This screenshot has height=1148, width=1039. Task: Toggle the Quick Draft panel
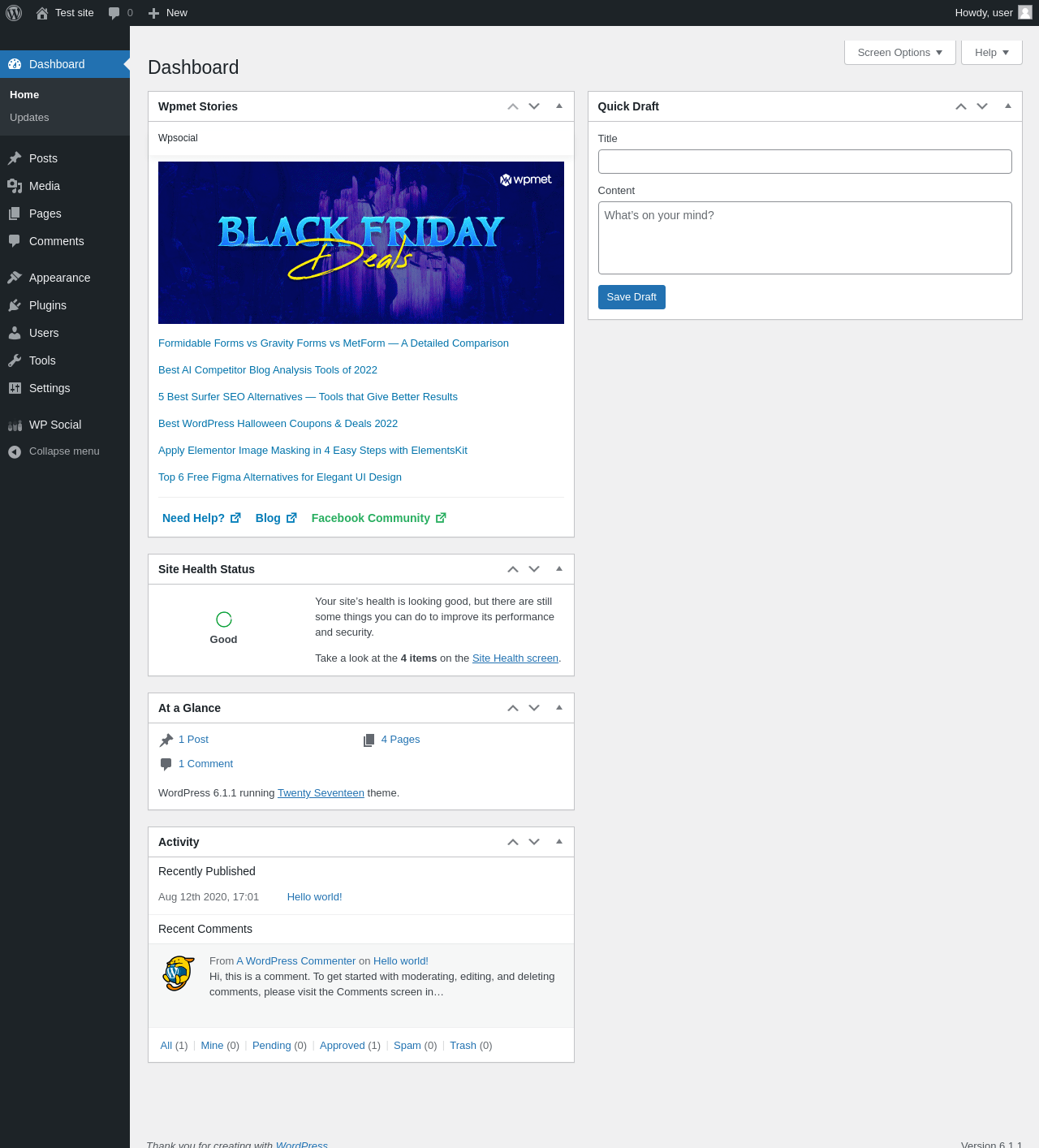[x=1008, y=106]
